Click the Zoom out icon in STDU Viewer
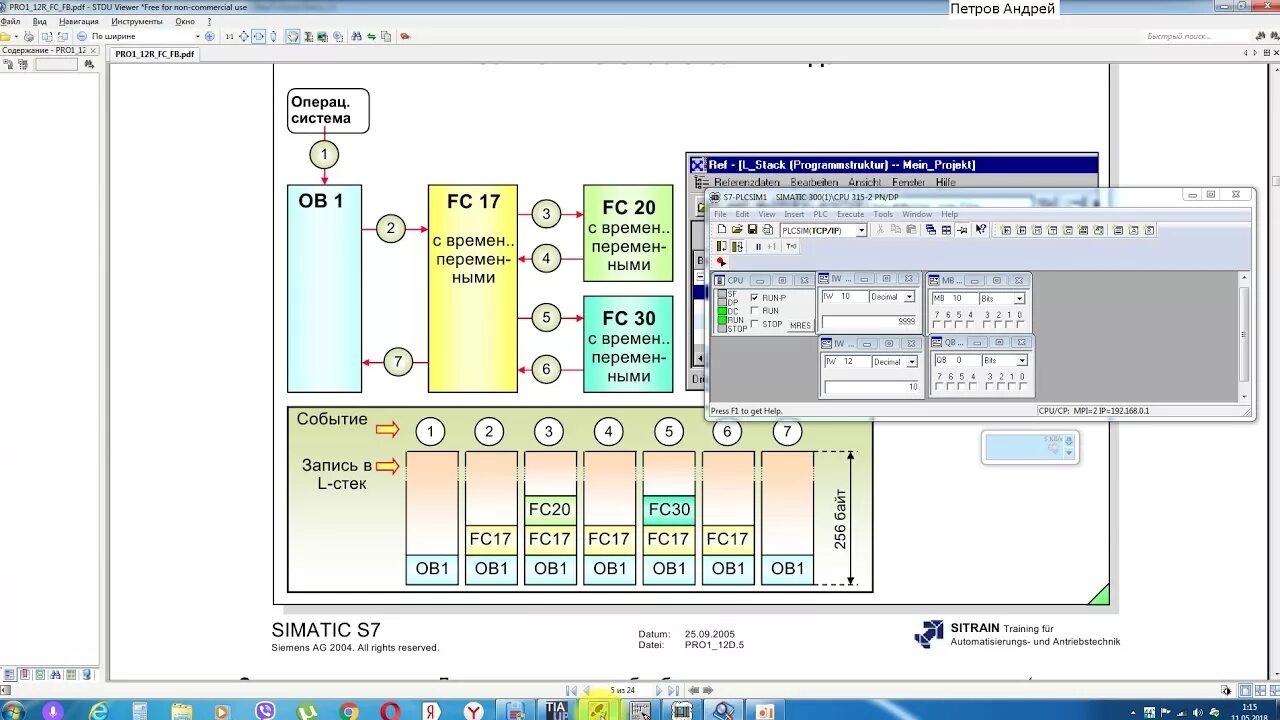The image size is (1280, 720). click(82, 36)
